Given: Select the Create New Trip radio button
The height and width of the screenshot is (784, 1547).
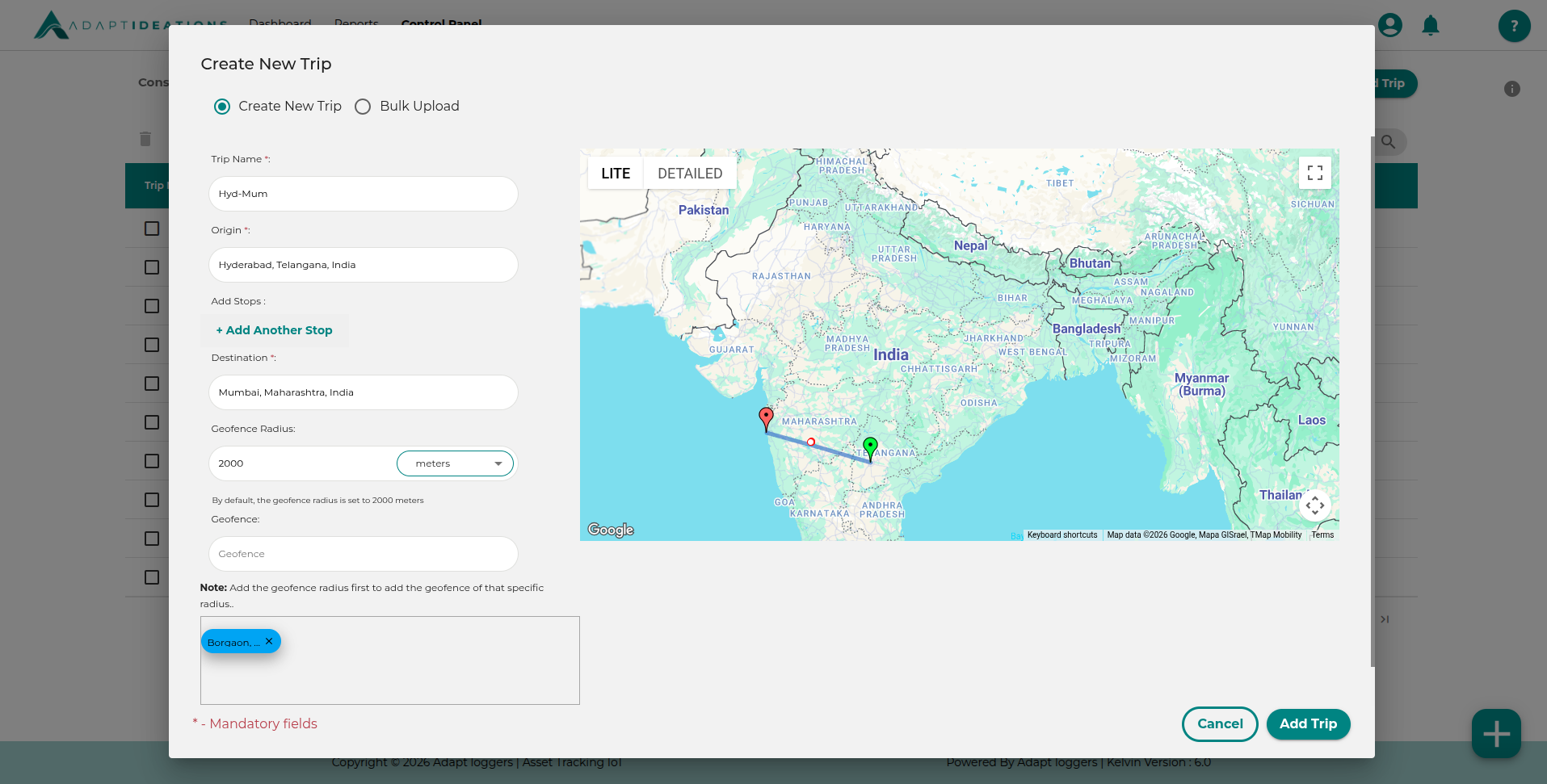Looking at the screenshot, I should (x=221, y=106).
